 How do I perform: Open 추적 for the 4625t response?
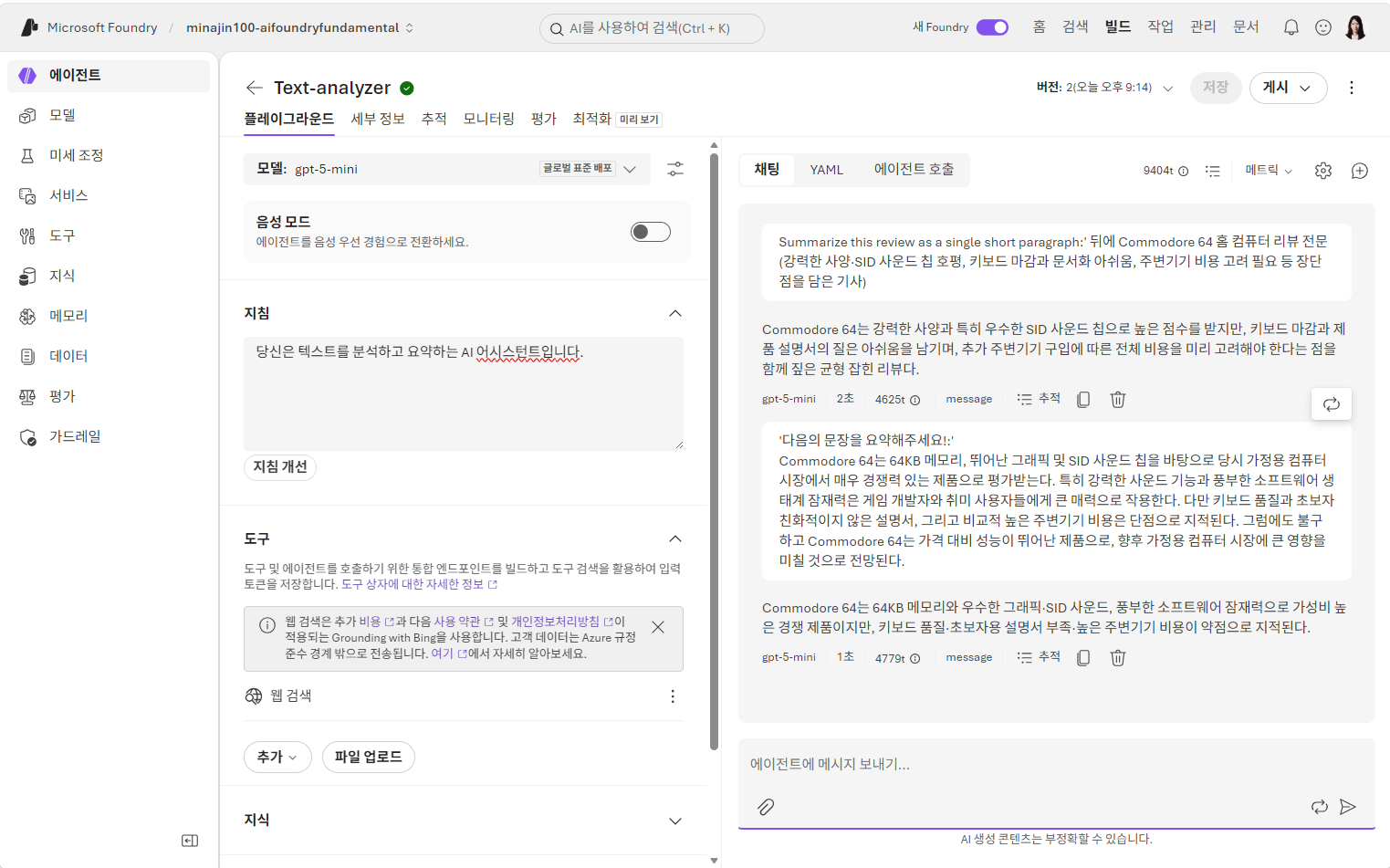[1040, 399]
